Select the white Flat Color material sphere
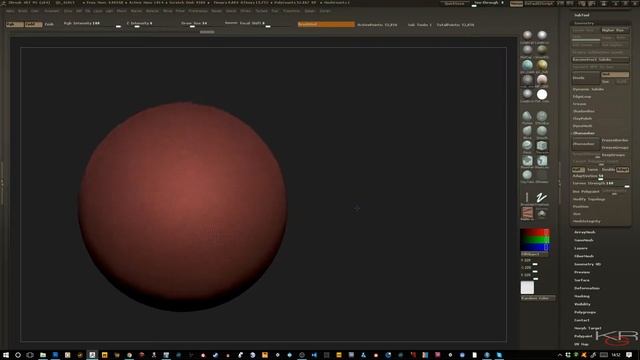The height and width of the screenshot is (360, 640). (x=542, y=95)
